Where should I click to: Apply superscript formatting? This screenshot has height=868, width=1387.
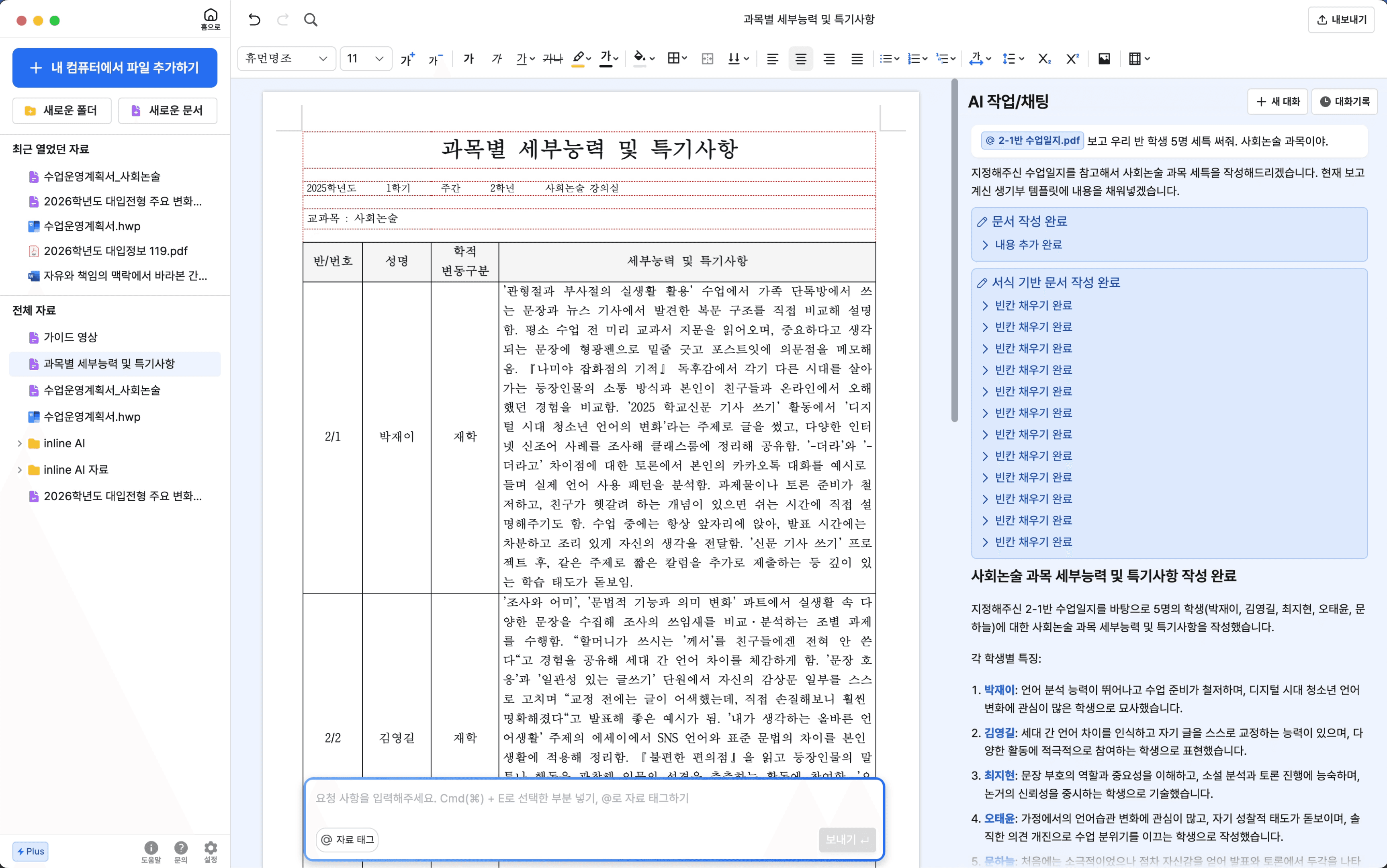(x=1072, y=59)
